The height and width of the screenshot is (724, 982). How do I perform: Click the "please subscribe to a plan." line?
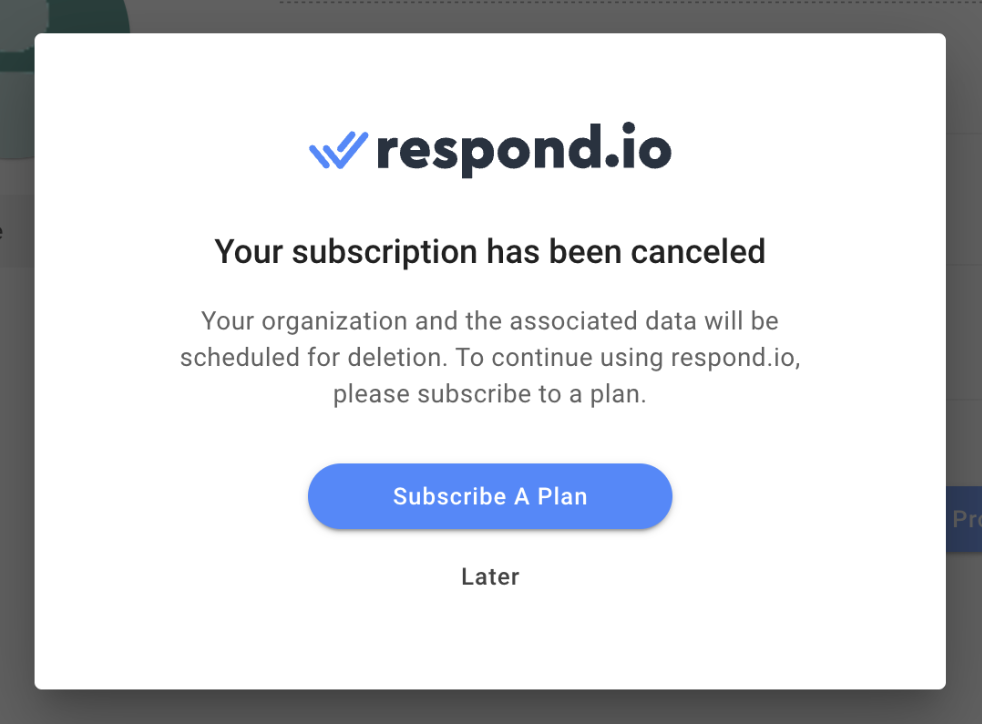tap(490, 394)
